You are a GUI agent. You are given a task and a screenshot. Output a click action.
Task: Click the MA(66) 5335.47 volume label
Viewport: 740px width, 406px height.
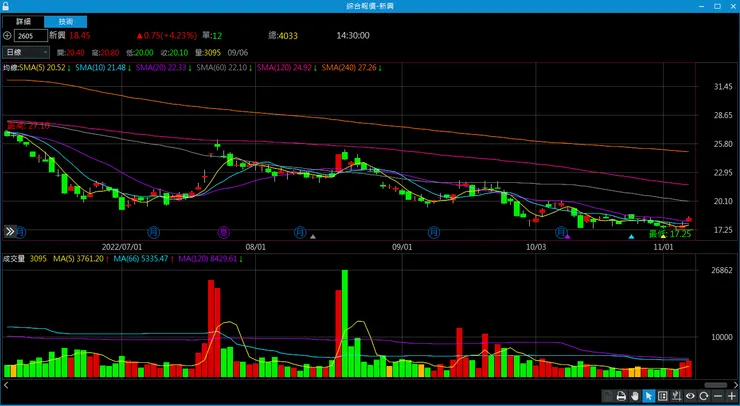(x=143, y=259)
